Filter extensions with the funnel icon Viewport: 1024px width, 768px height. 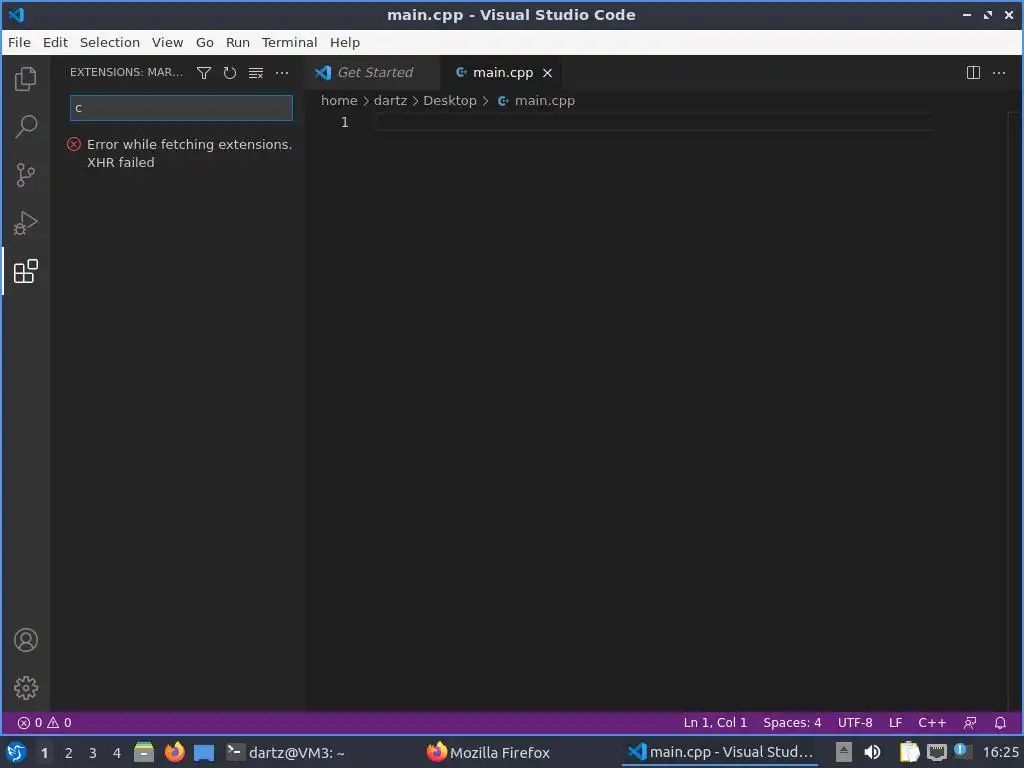tap(204, 72)
